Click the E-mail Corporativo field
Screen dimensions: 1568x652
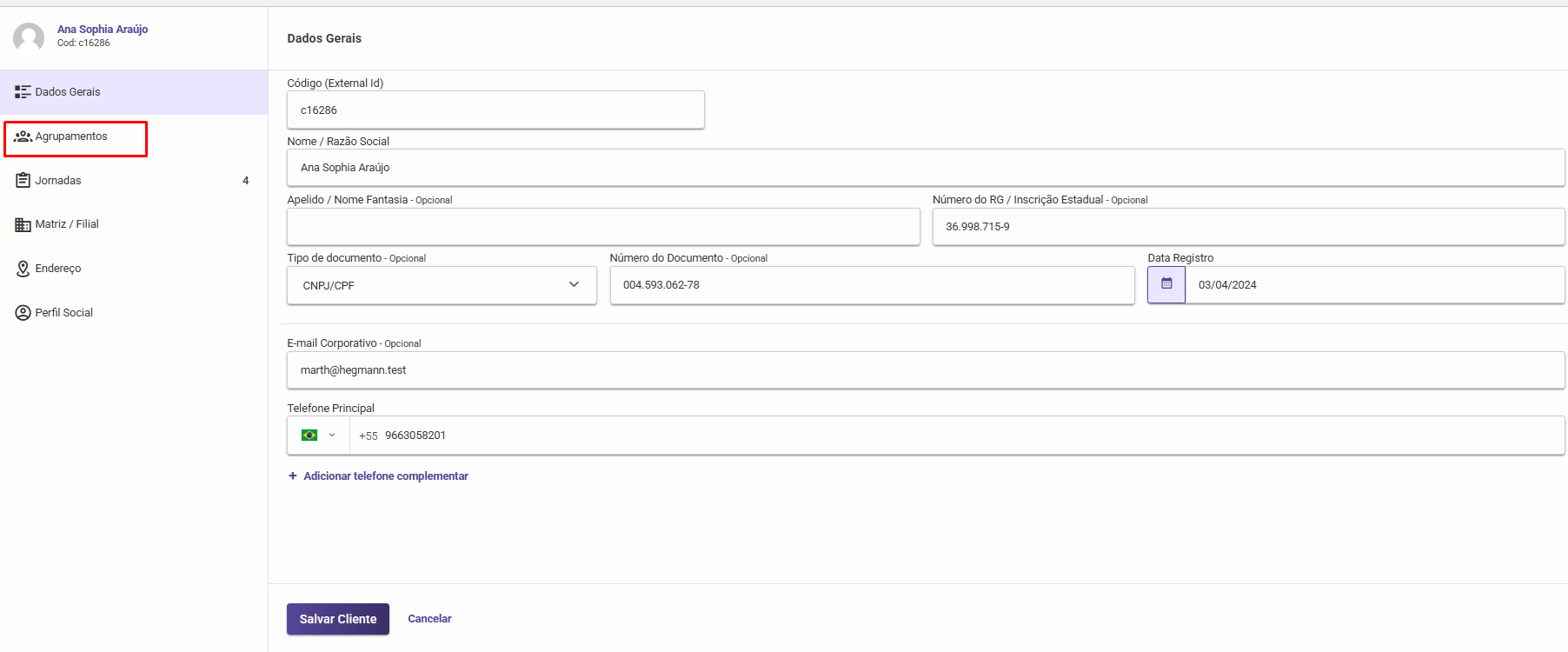926,370
